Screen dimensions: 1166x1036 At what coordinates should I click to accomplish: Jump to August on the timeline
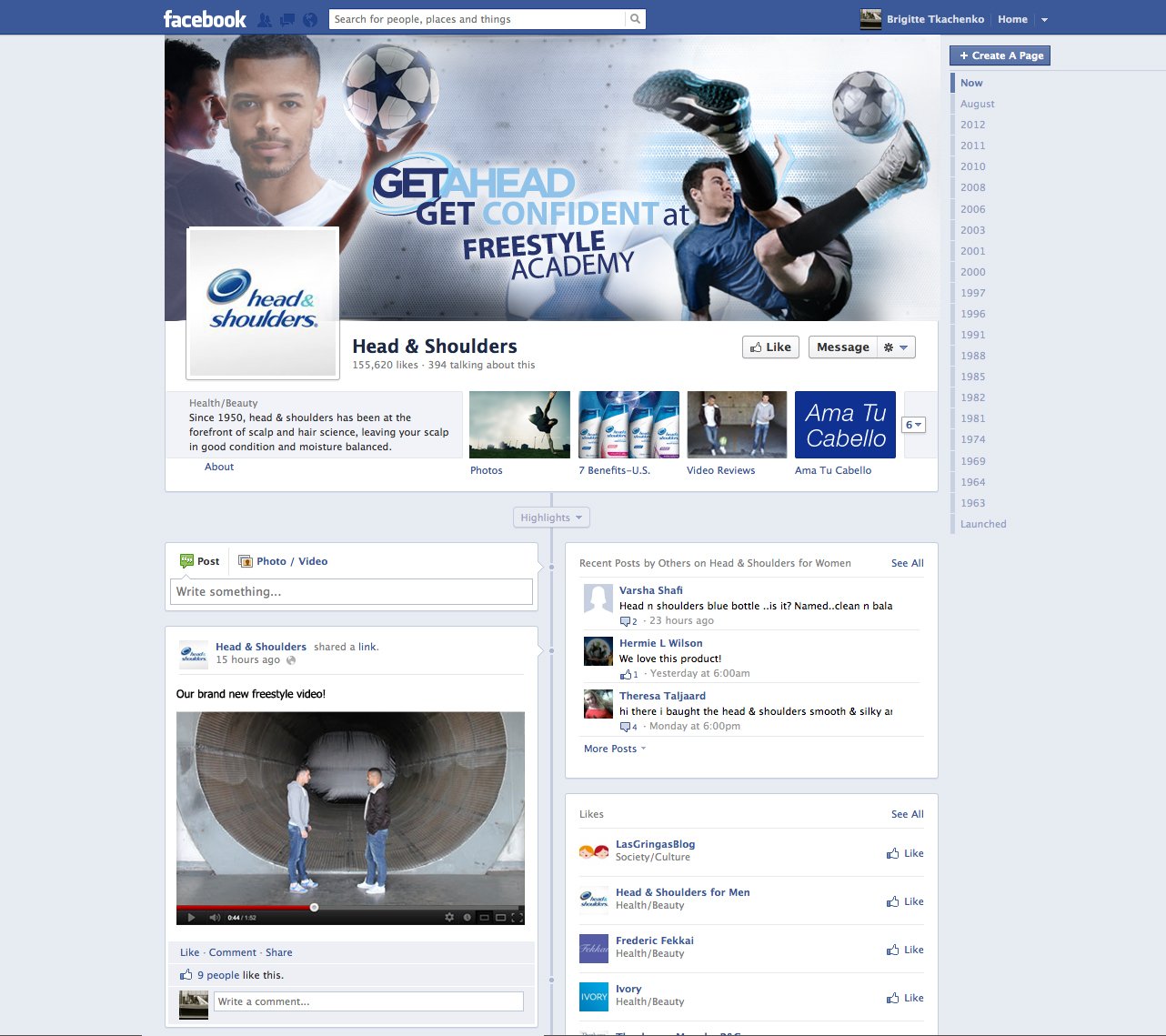coord(978,104)
